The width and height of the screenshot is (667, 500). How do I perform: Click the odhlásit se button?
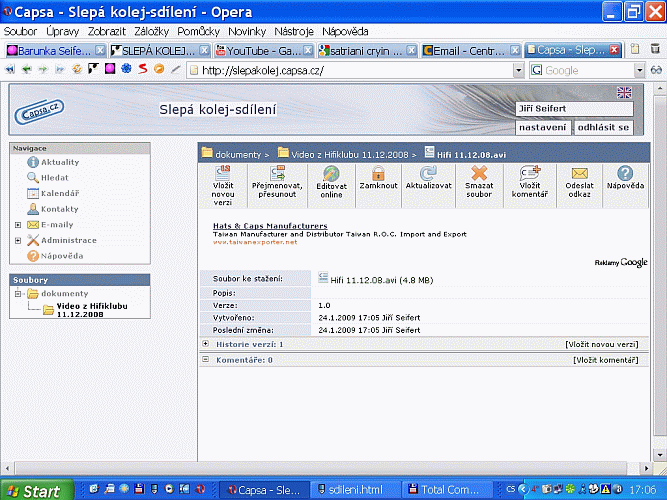[x=603, y=127]
